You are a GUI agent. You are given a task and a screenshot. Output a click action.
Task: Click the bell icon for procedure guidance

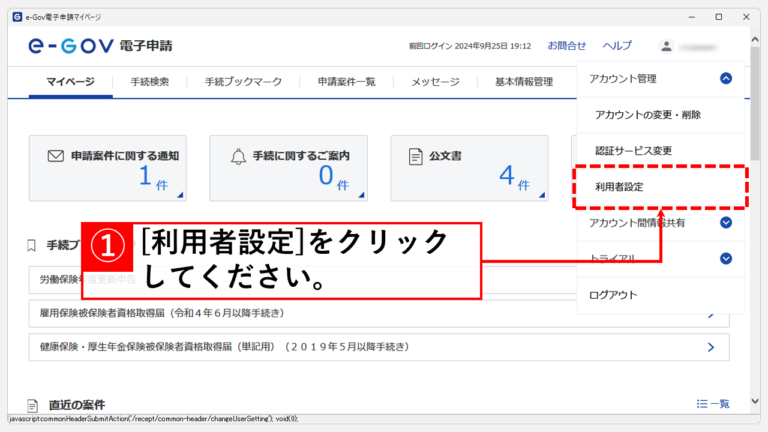[237, 156]
